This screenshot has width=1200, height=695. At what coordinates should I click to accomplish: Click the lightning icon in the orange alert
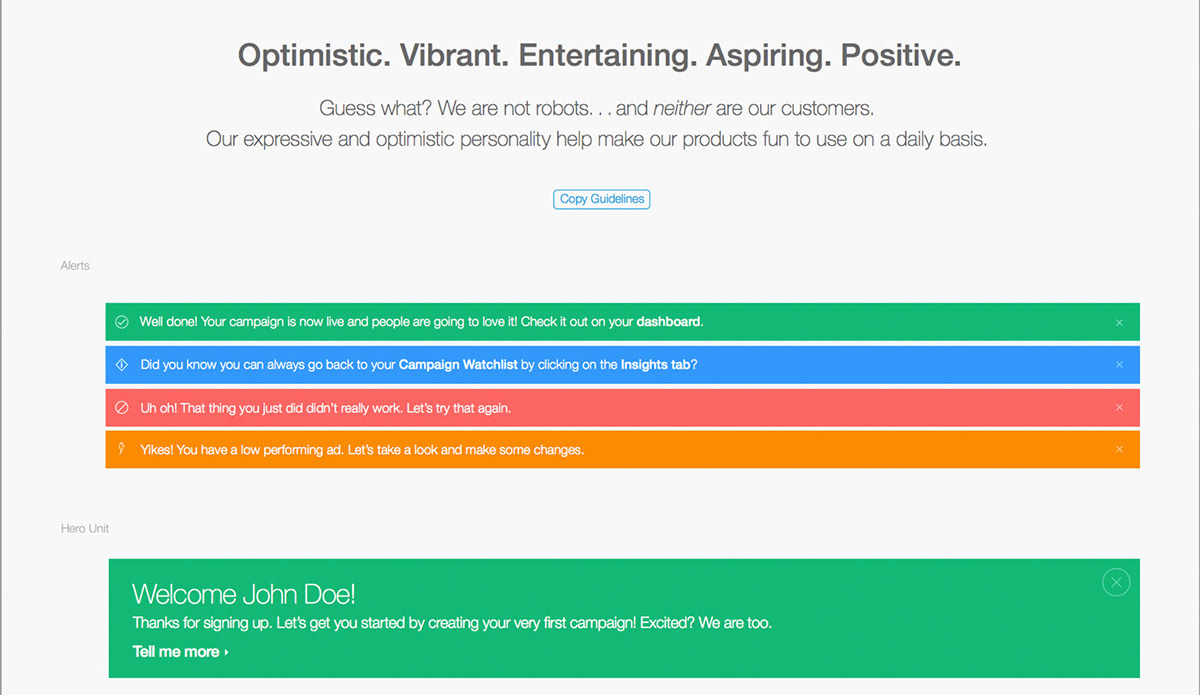[122, 449]
